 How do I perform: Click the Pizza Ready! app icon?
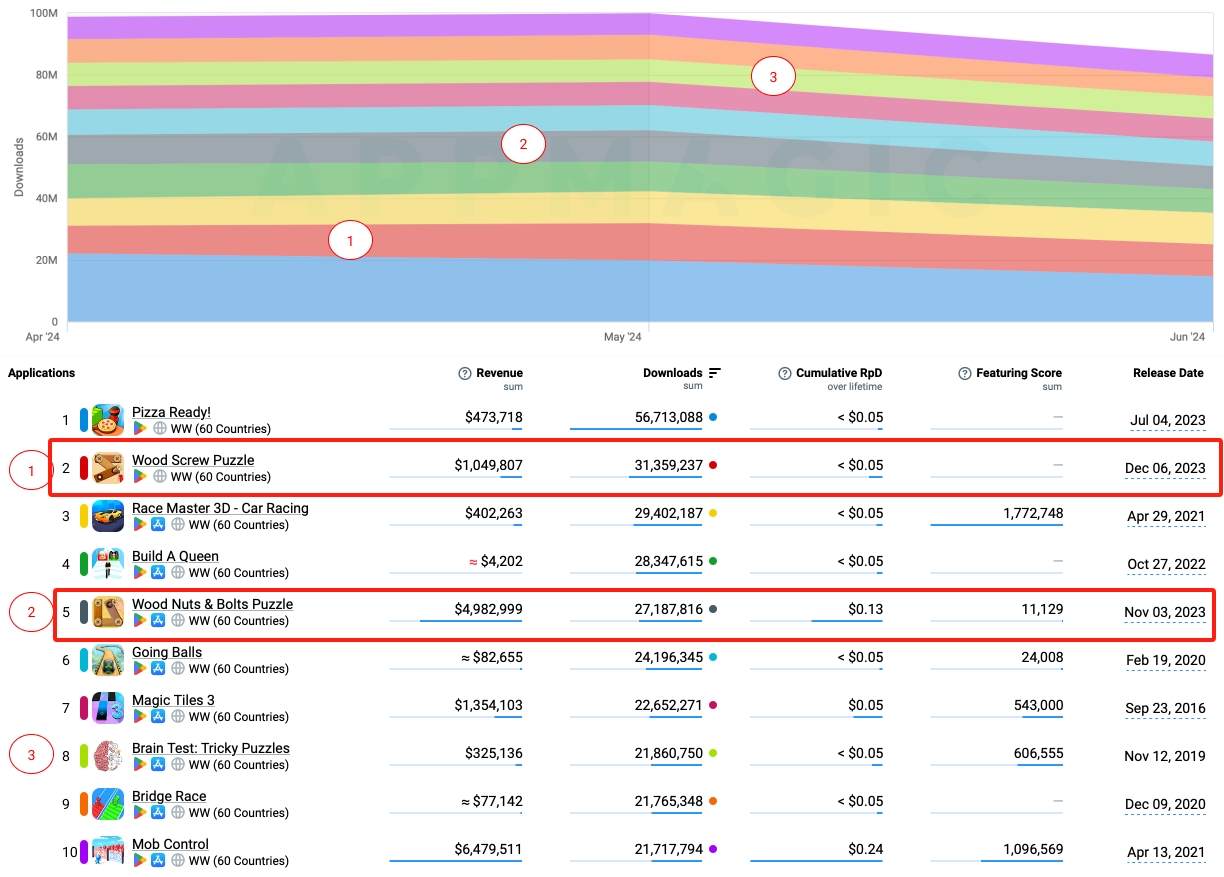coord(108,420)
